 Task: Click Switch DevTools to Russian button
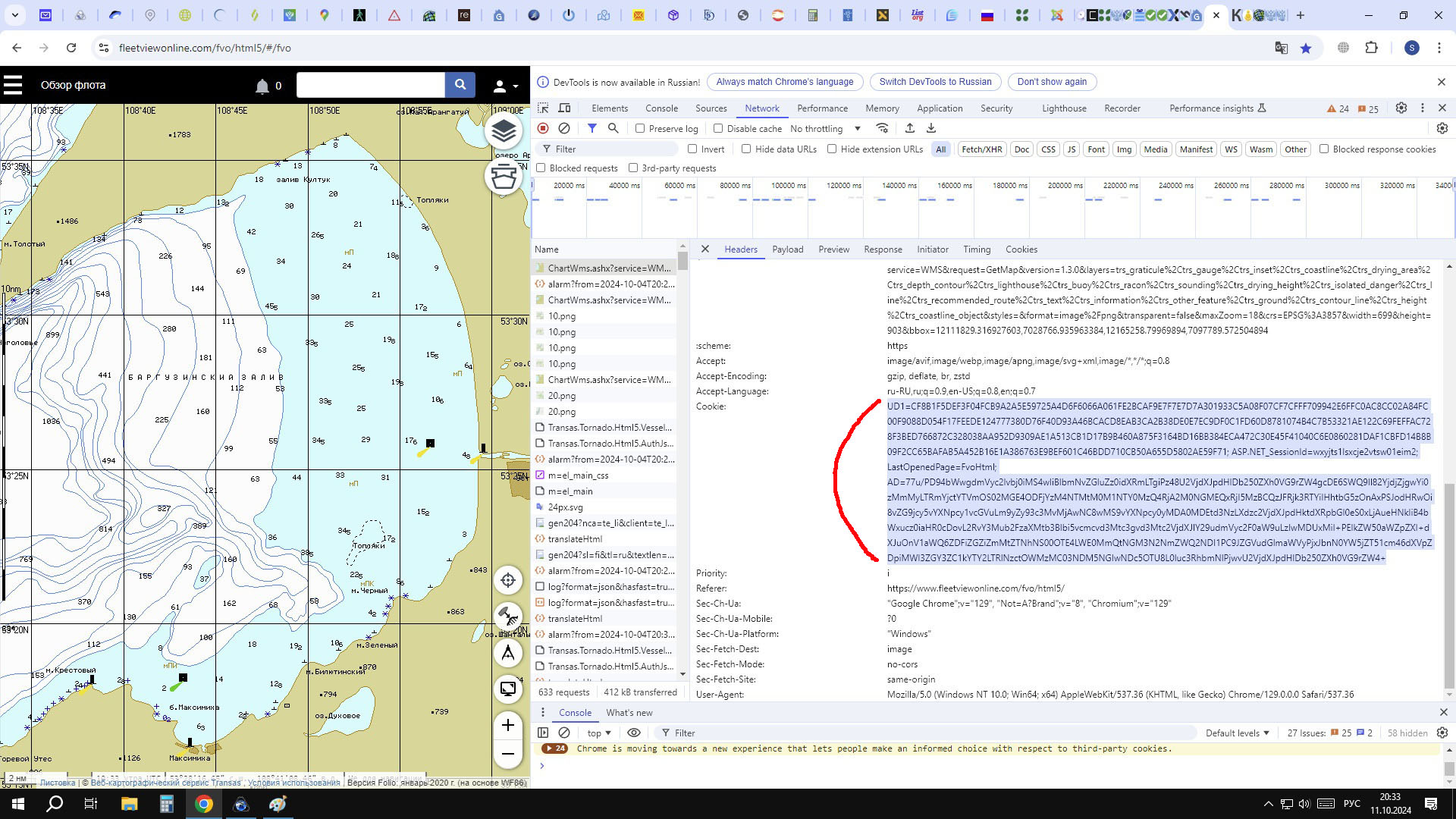[935, 82]
